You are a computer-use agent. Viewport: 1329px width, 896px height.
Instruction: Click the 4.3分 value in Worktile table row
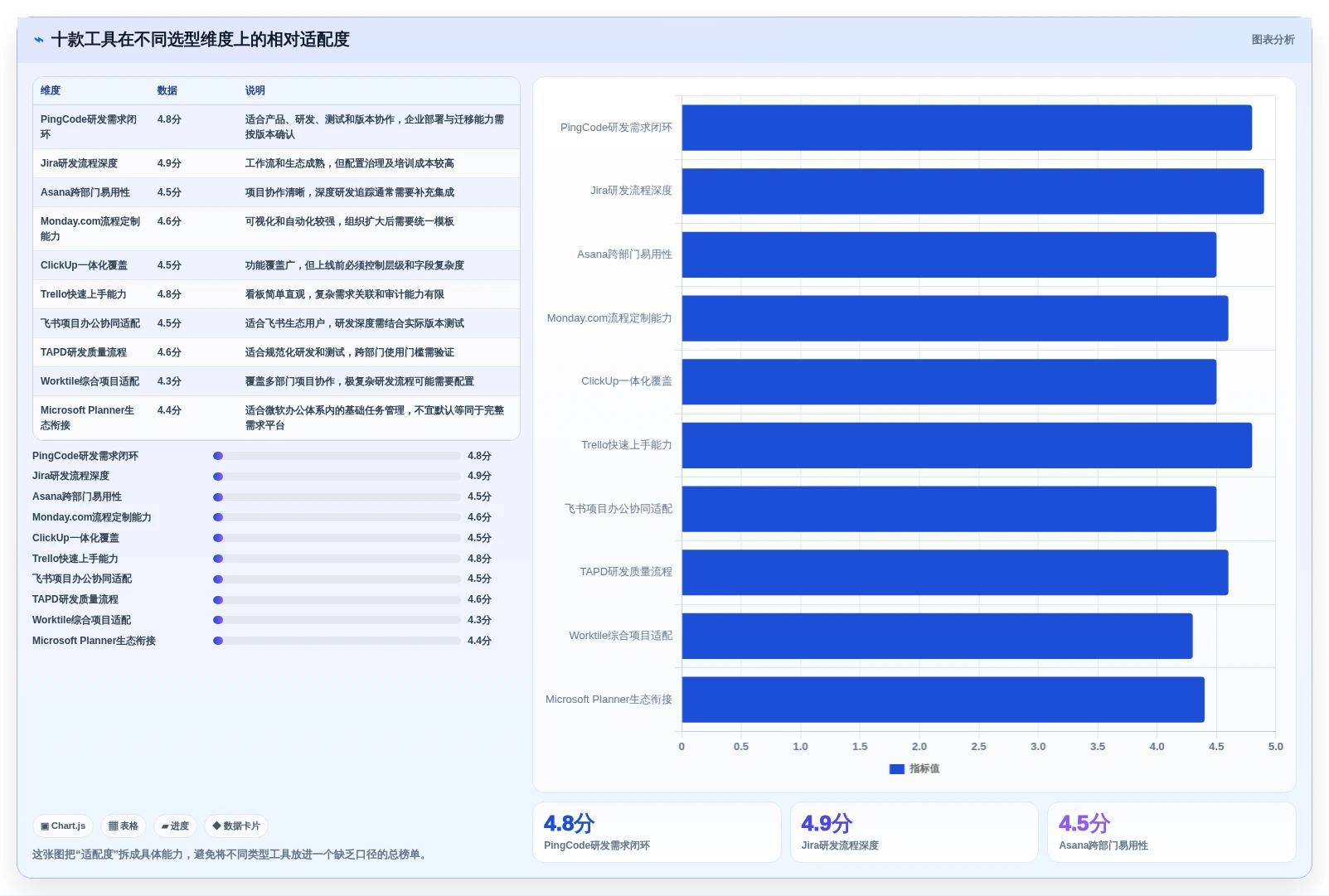169,382
